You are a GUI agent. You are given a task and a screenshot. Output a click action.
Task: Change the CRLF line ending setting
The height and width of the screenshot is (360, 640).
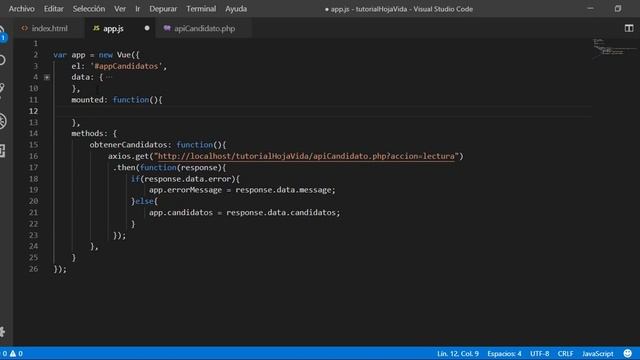(x=565, y=354)
